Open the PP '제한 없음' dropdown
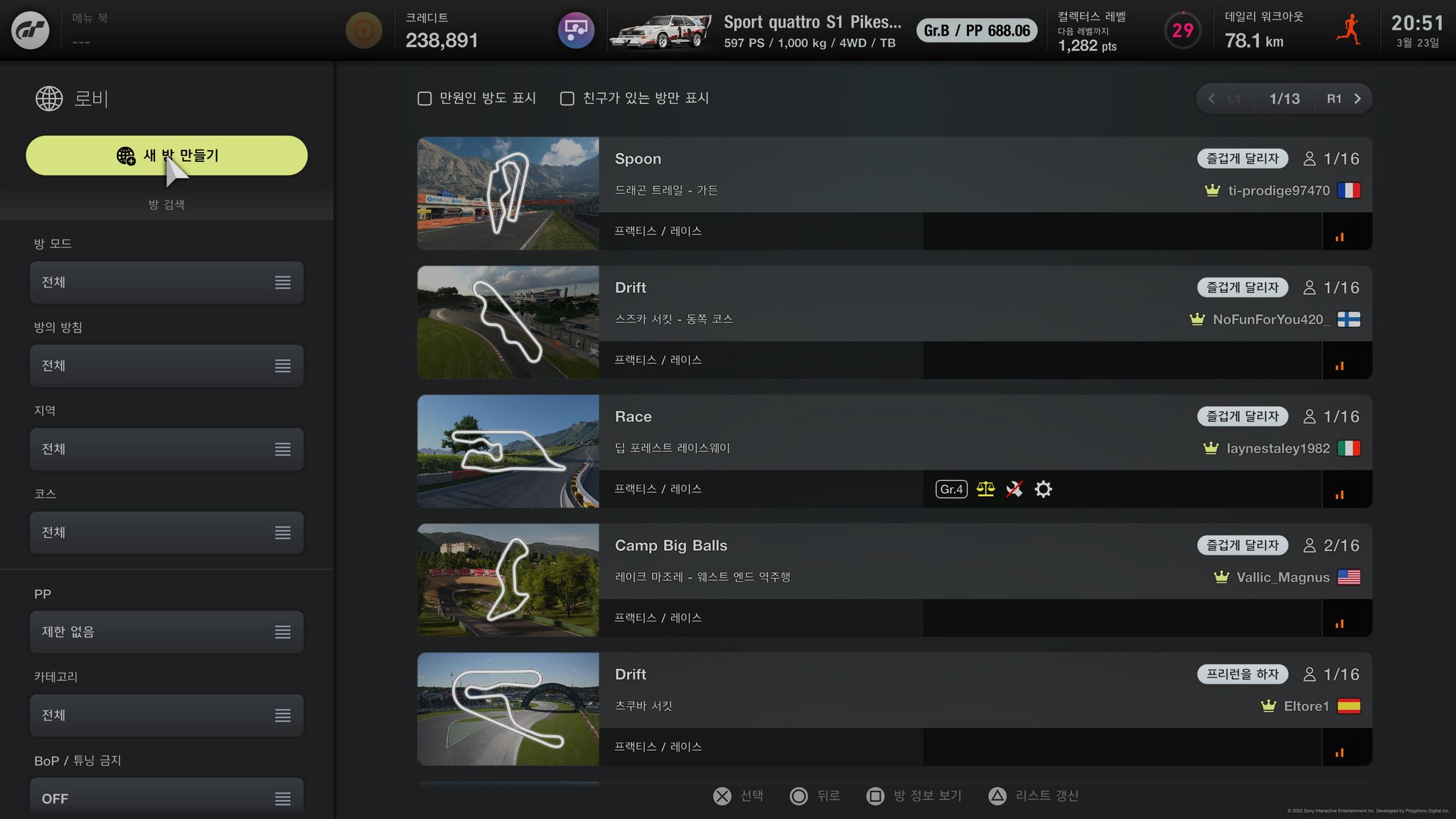Screen dimensions: 1456x819 tap(166, 632)
